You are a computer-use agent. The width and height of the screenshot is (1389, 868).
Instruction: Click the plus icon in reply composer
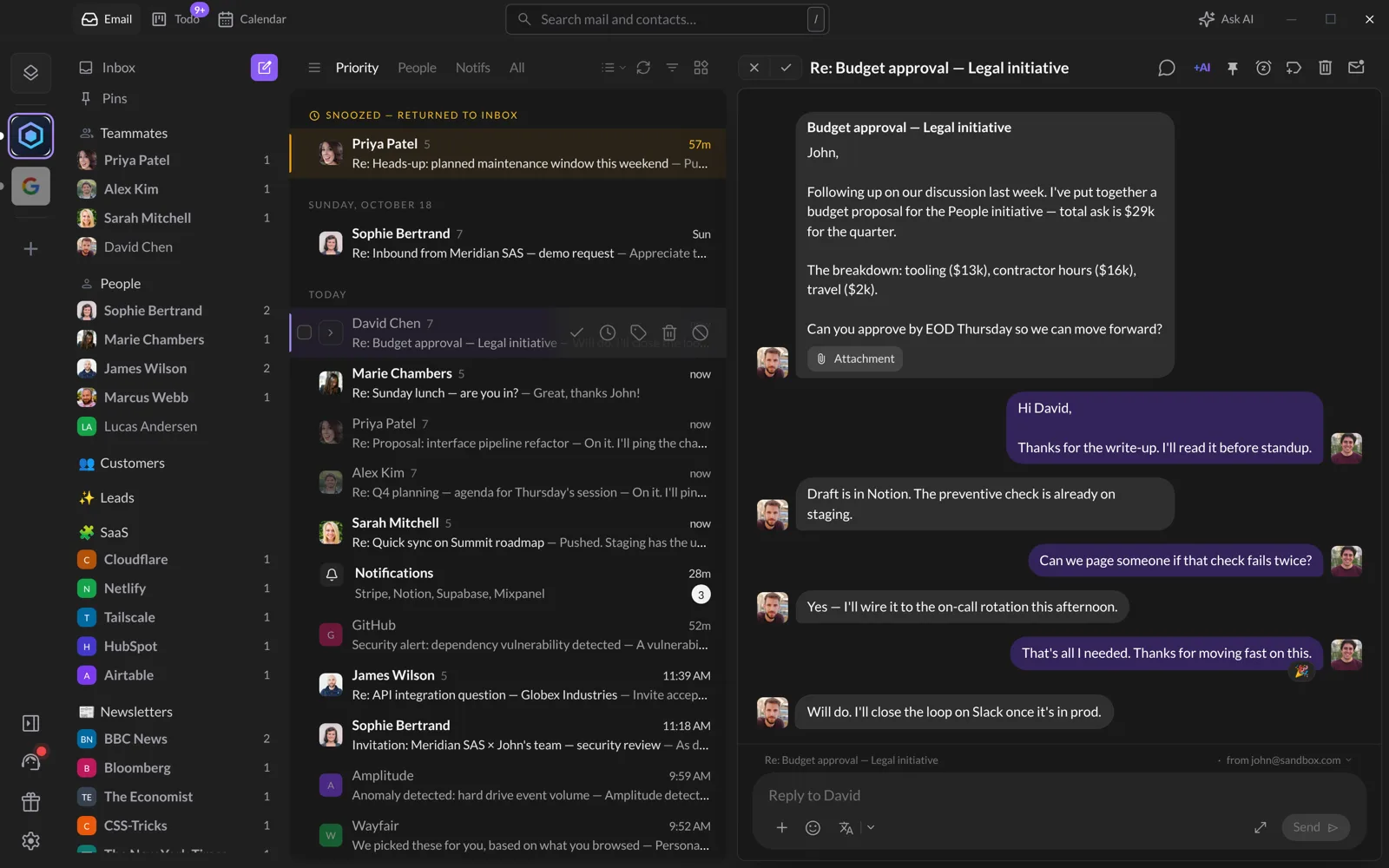[x=781, y=828]
